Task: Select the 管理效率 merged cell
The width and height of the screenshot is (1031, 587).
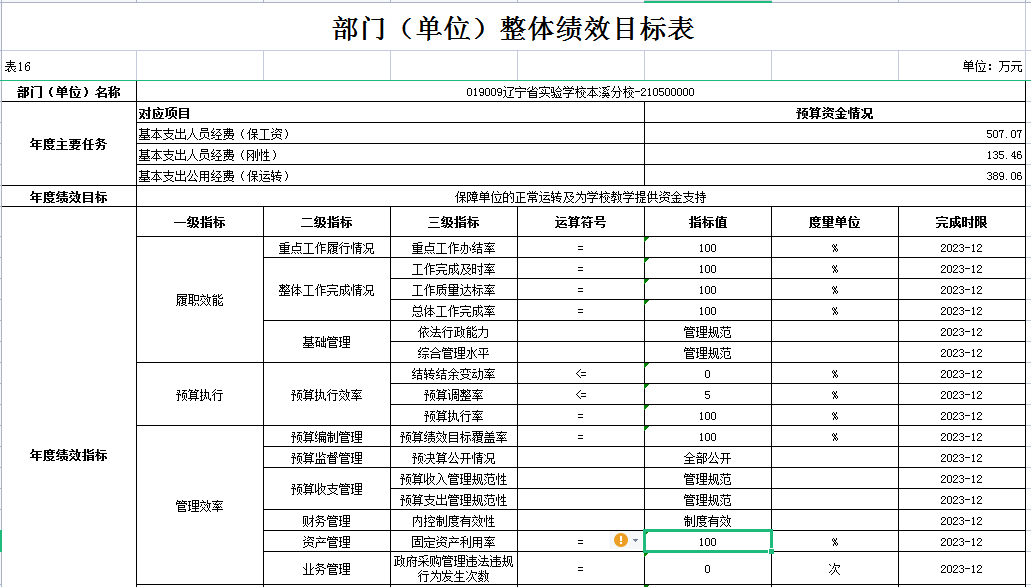Action: pyautogui.click(x=200, y=506)
